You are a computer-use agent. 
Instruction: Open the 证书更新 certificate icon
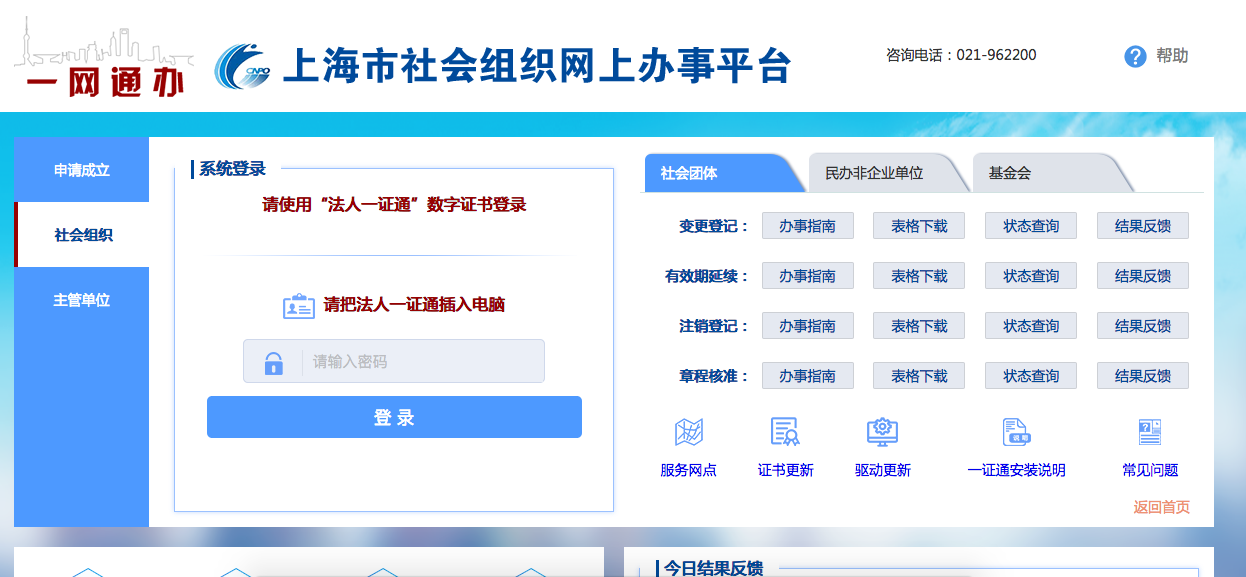point(785,432)
